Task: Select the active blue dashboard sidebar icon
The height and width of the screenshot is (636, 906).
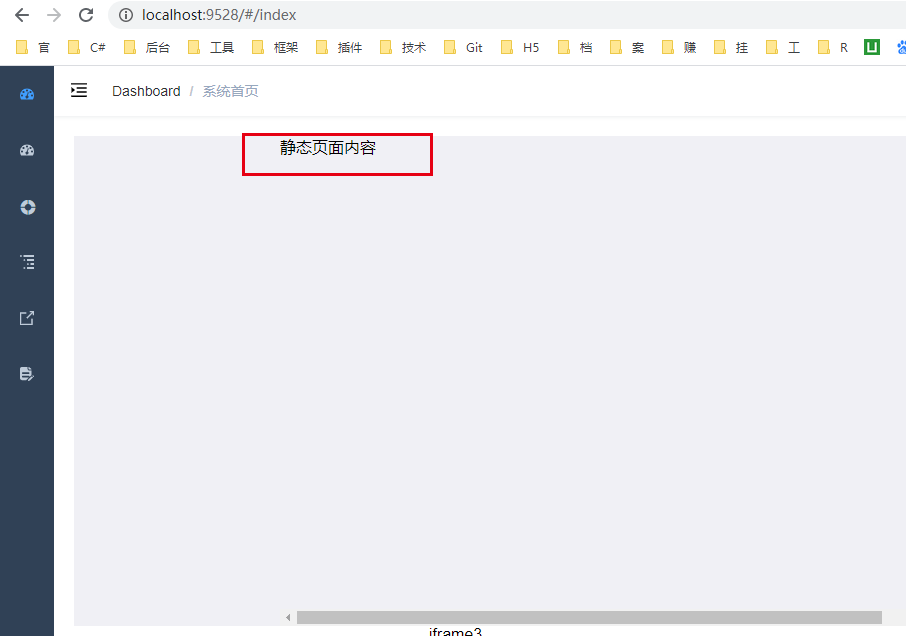Action: 27,95
